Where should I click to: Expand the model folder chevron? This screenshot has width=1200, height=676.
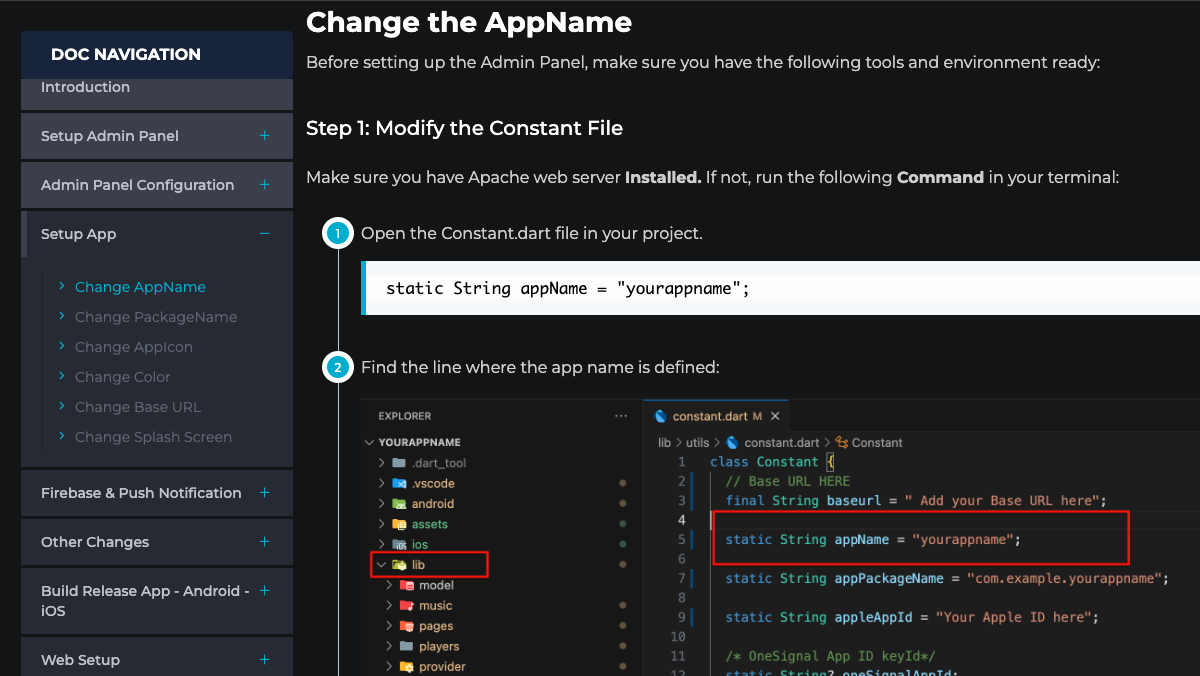389,585
